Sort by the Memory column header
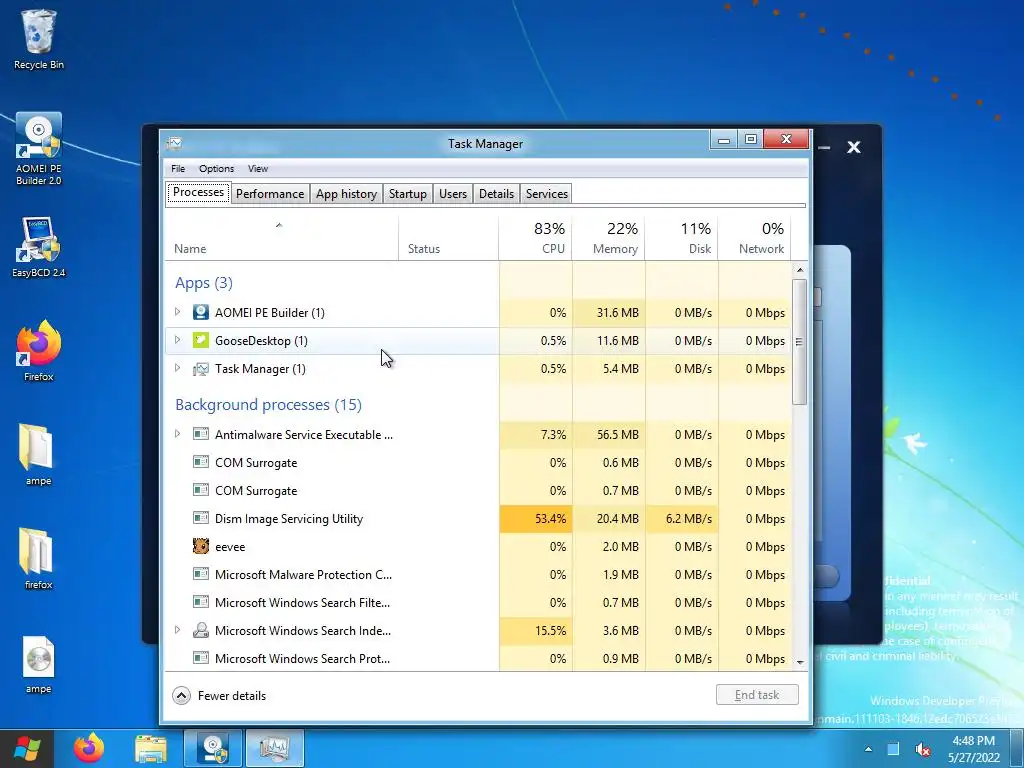The height and width of the screenshot is (768, 1024). click(x=609, y=239)
